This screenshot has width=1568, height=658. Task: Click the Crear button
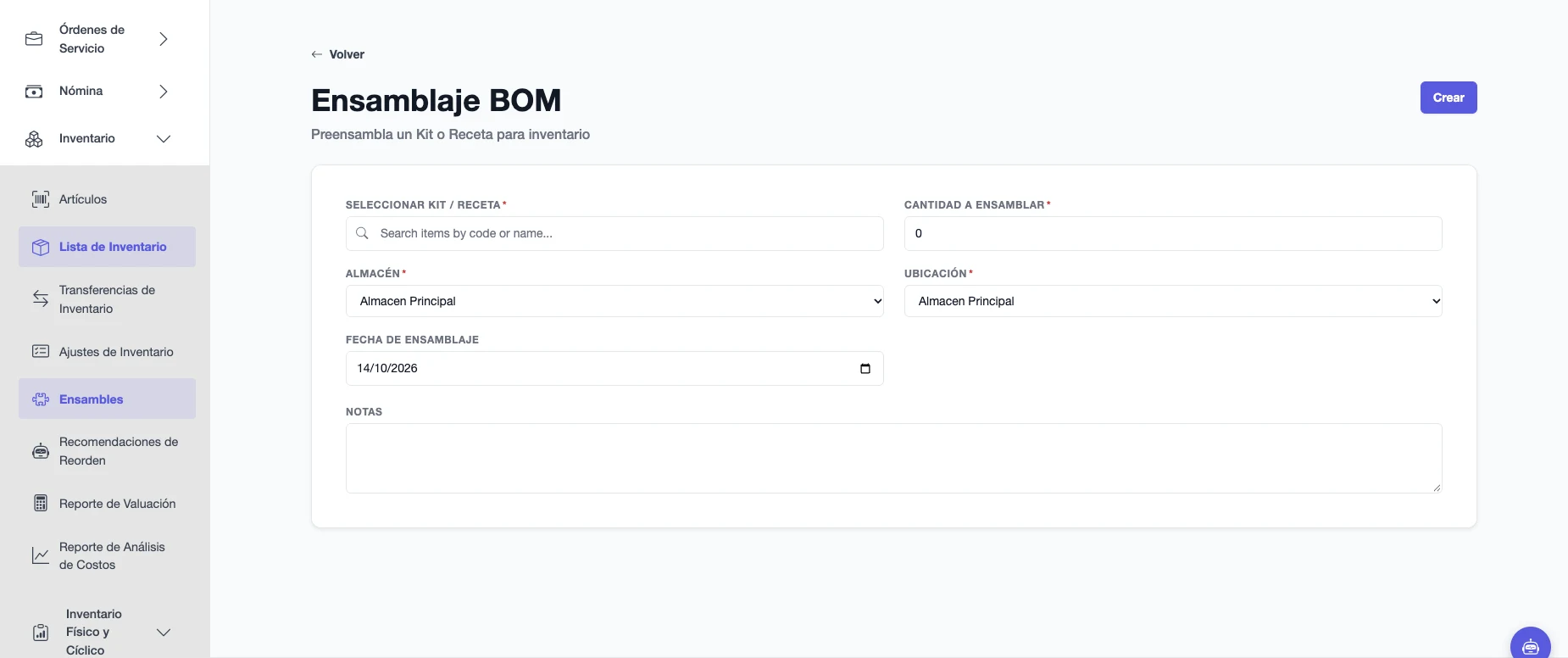(x=1448, y=98)
